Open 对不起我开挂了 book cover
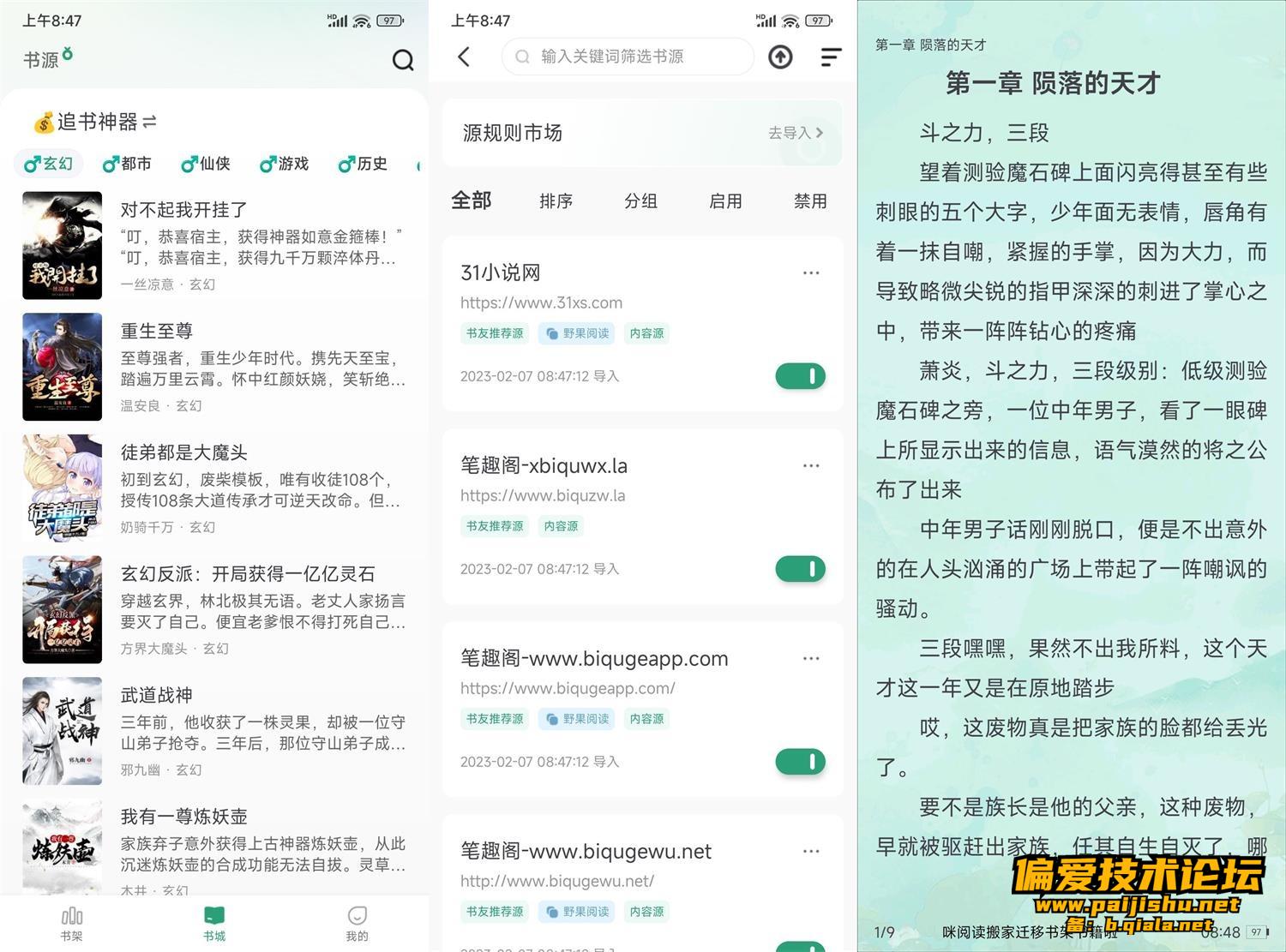The height and width of the screenshot is (952, 1286). (62, 245)
